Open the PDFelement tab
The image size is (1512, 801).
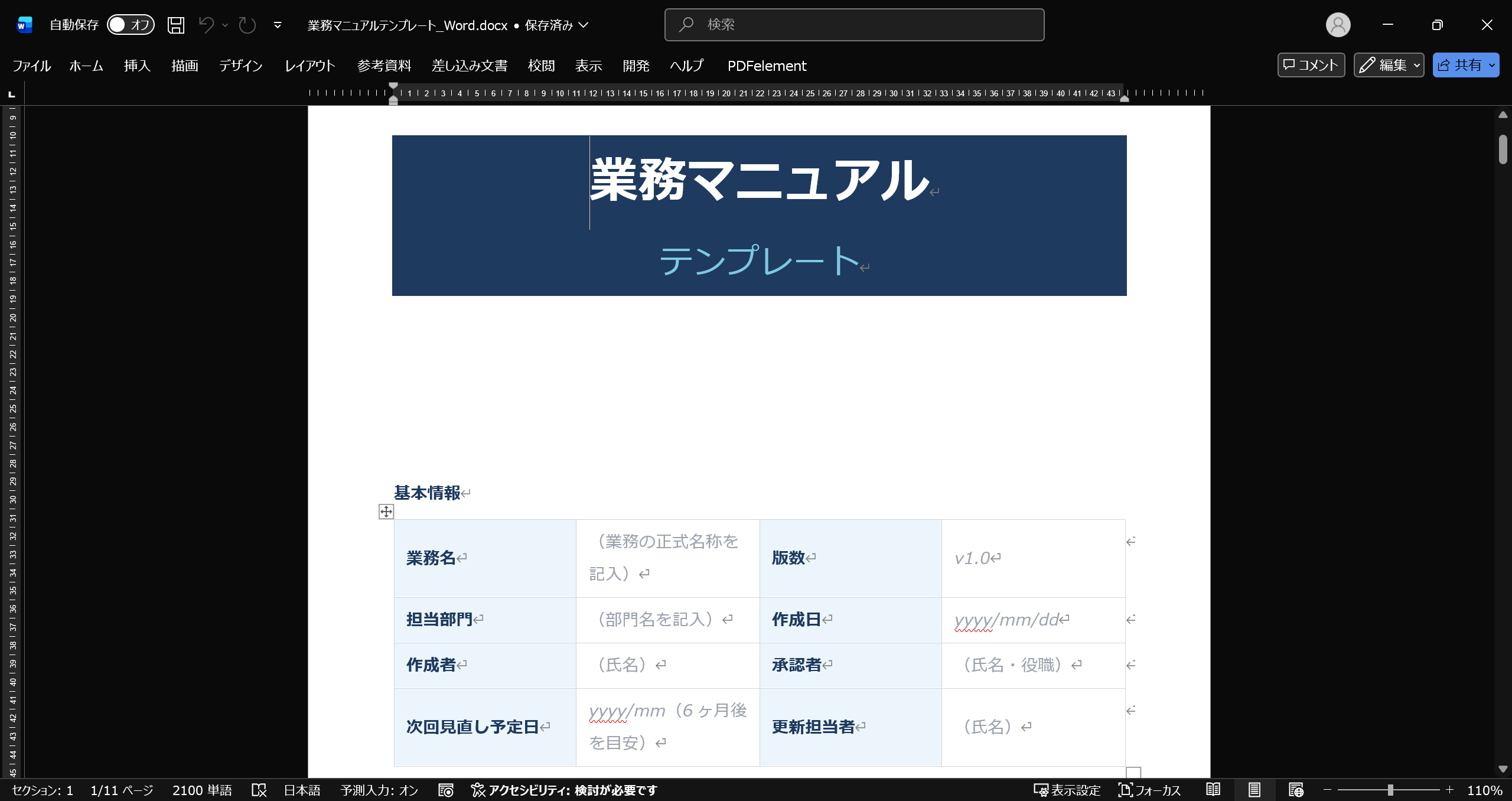click(x=767, y=66)
